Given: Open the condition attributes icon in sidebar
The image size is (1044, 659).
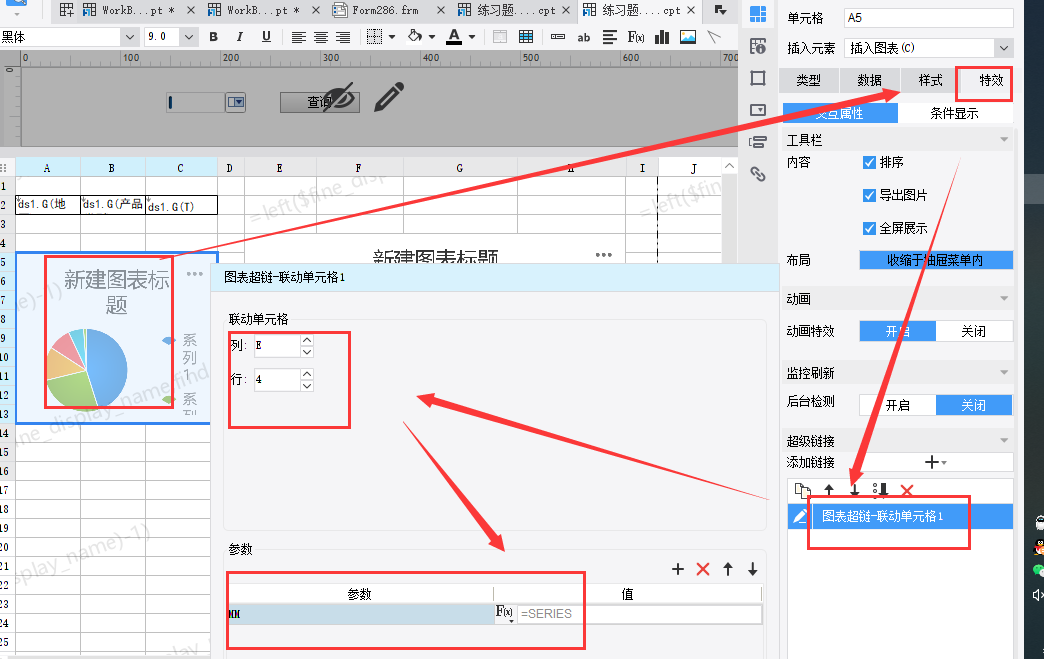Looking at the screenshot, I should coord(758,142).
